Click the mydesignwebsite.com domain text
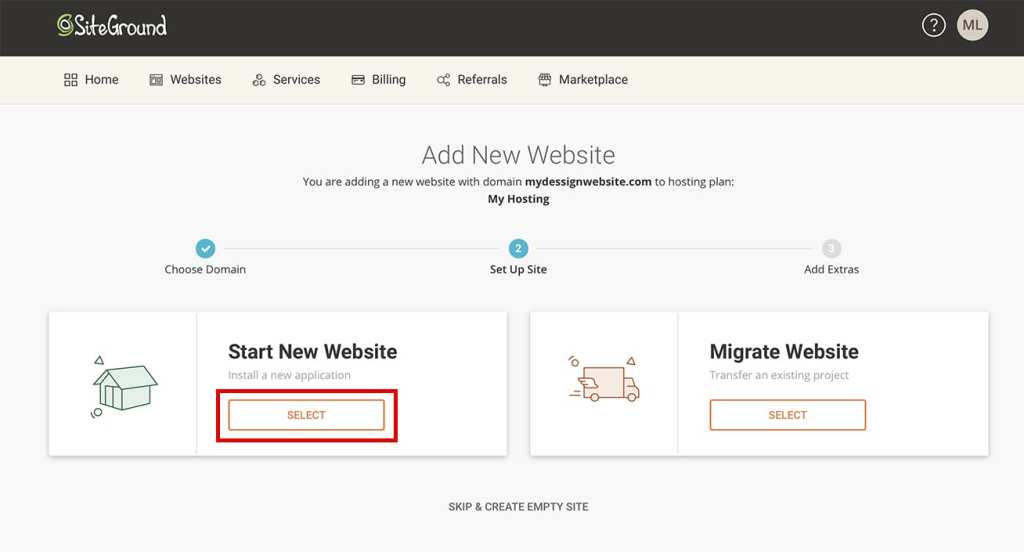The height and width of the screenshot is (552, 1024). click(x=588, y=182)
